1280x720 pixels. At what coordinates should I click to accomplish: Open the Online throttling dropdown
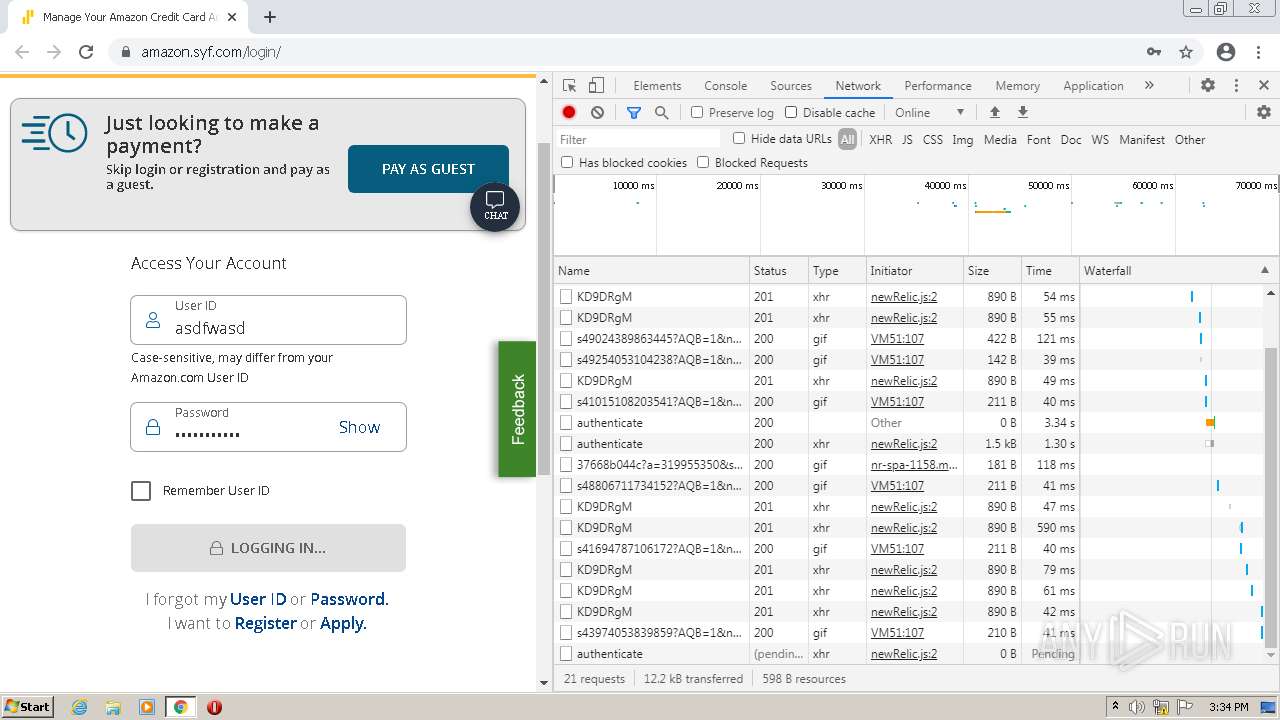[x=930, y=113]
